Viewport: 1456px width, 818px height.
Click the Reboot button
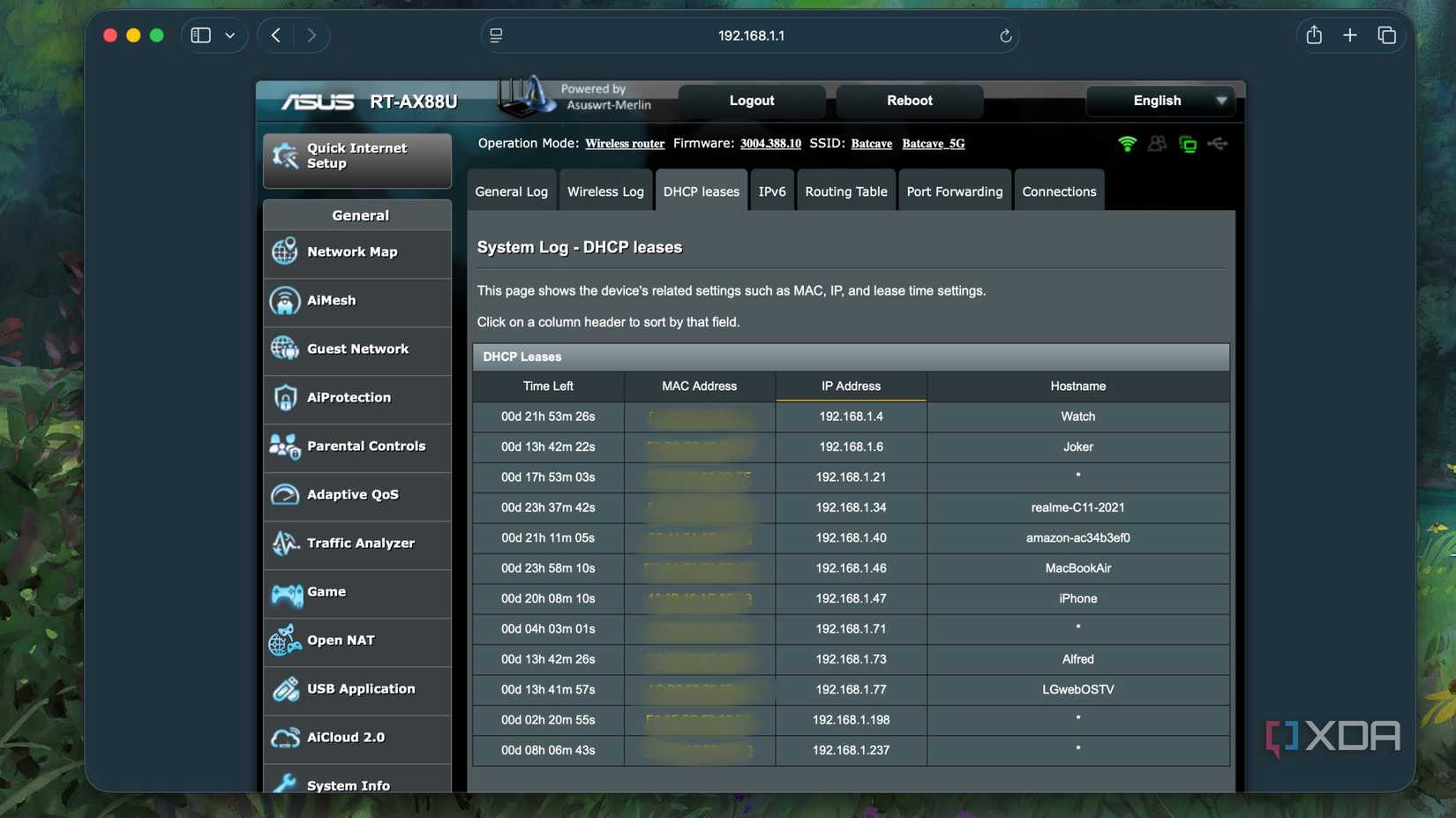point(910,101)
